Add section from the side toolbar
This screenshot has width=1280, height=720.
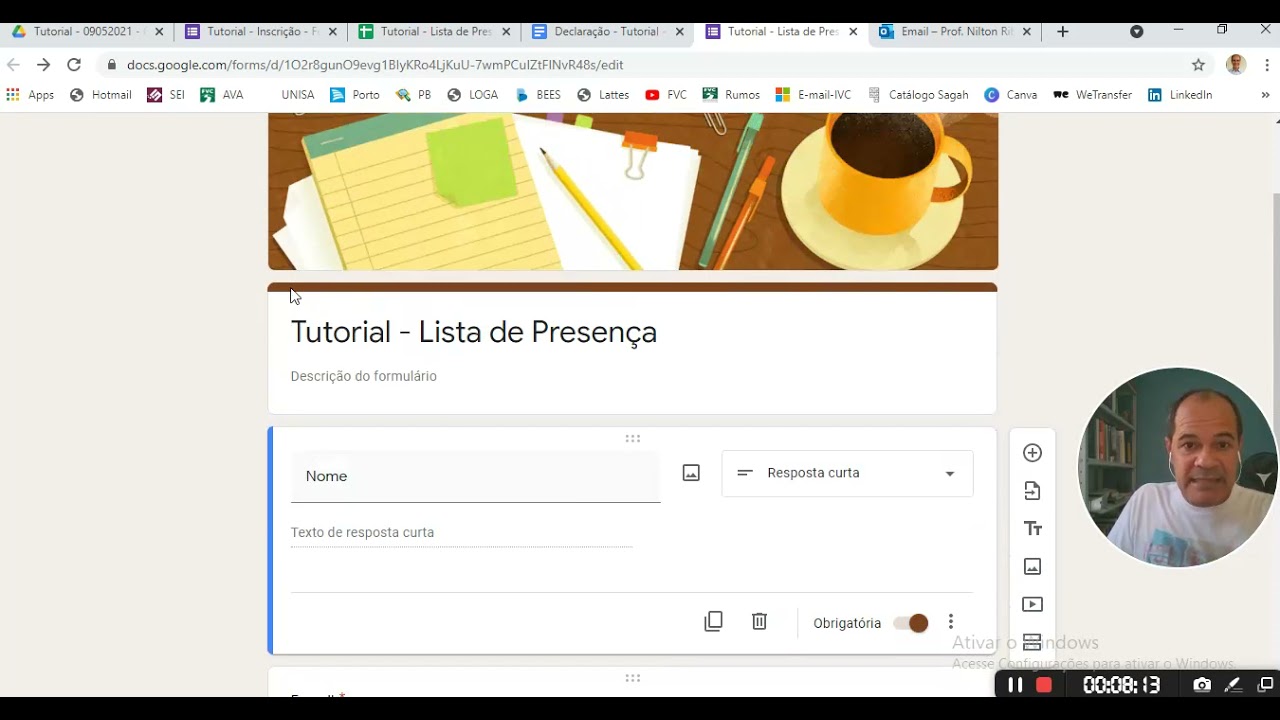coord(1032,642)
